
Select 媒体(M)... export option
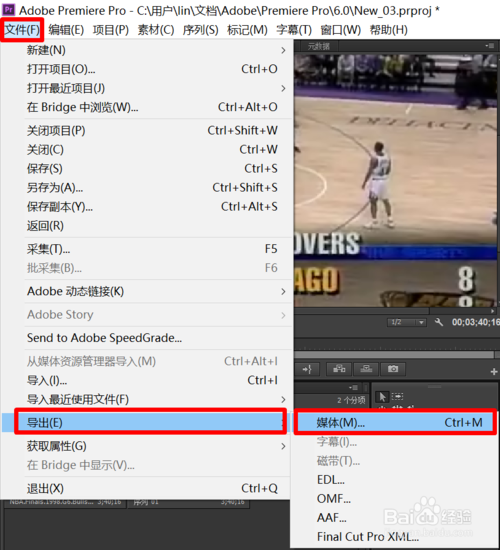(x=395, y=422)
